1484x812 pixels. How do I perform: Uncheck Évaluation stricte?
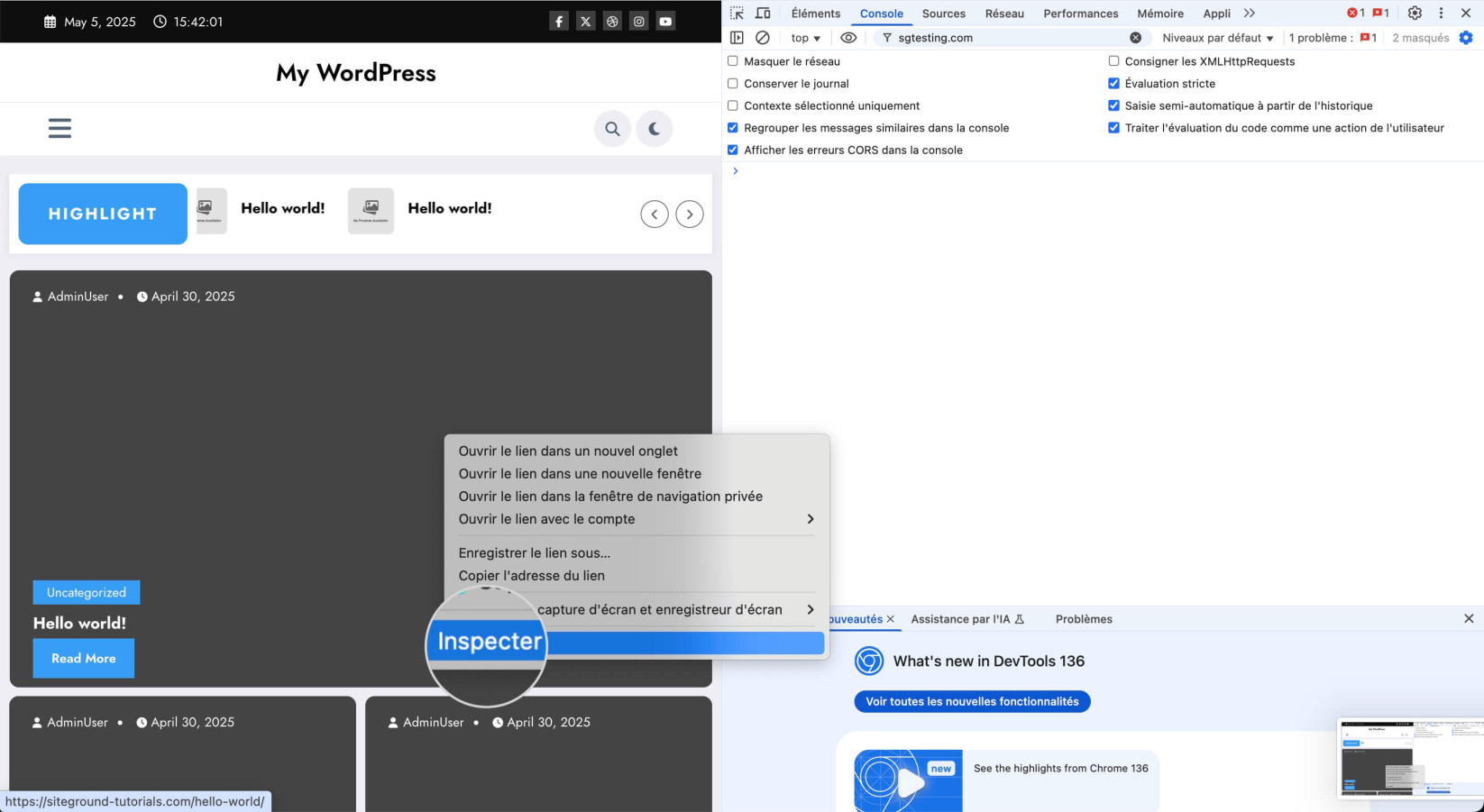pyautogui.click(x=1113, y=84)
